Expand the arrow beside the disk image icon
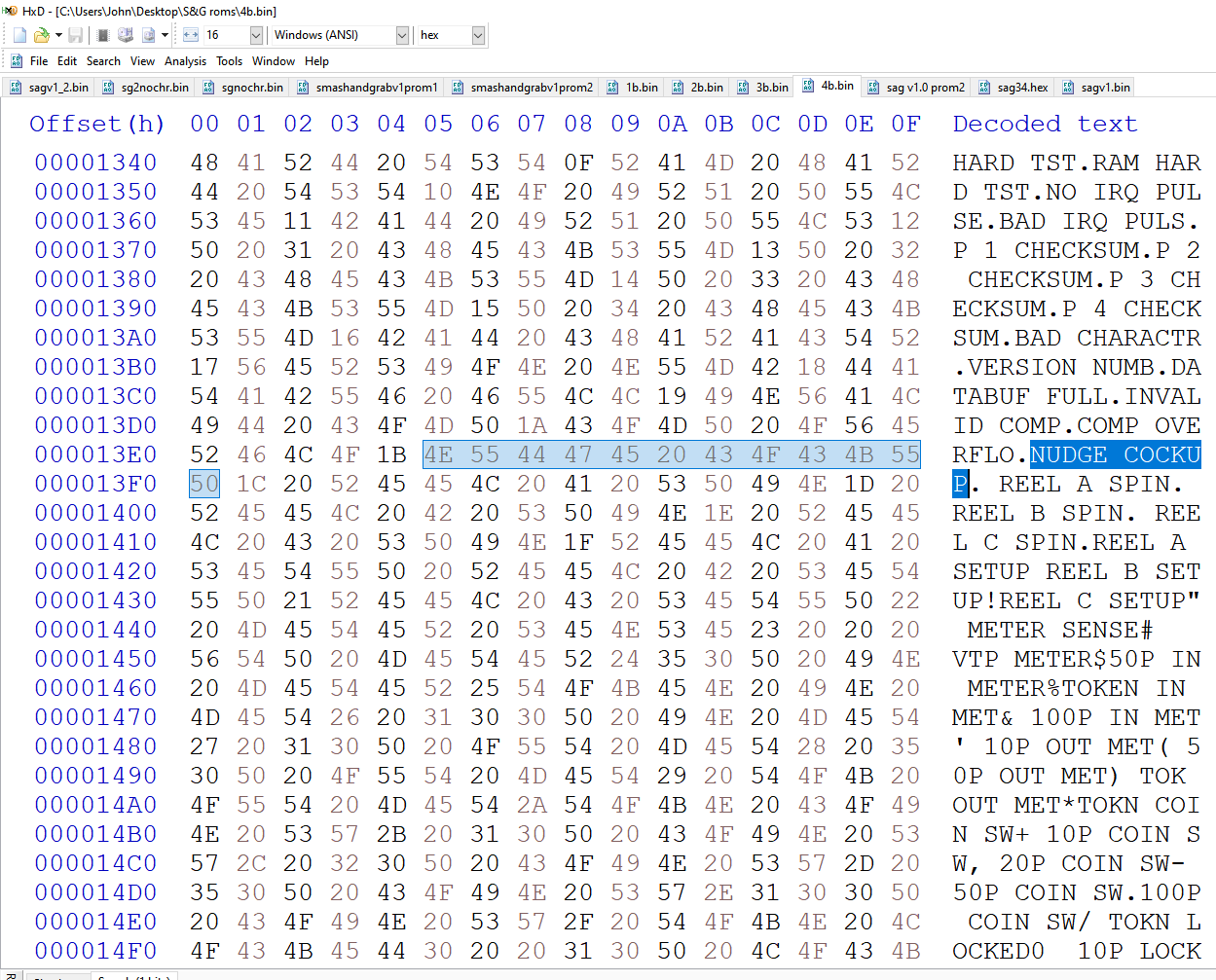The height and width of the screenshot is (980, 1216). click(165, 35)
